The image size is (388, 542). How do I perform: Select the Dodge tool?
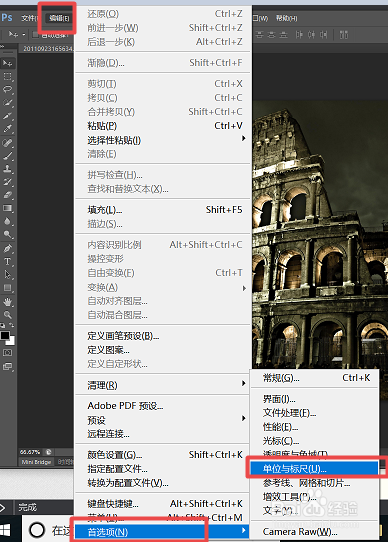[x=7, y=234]
